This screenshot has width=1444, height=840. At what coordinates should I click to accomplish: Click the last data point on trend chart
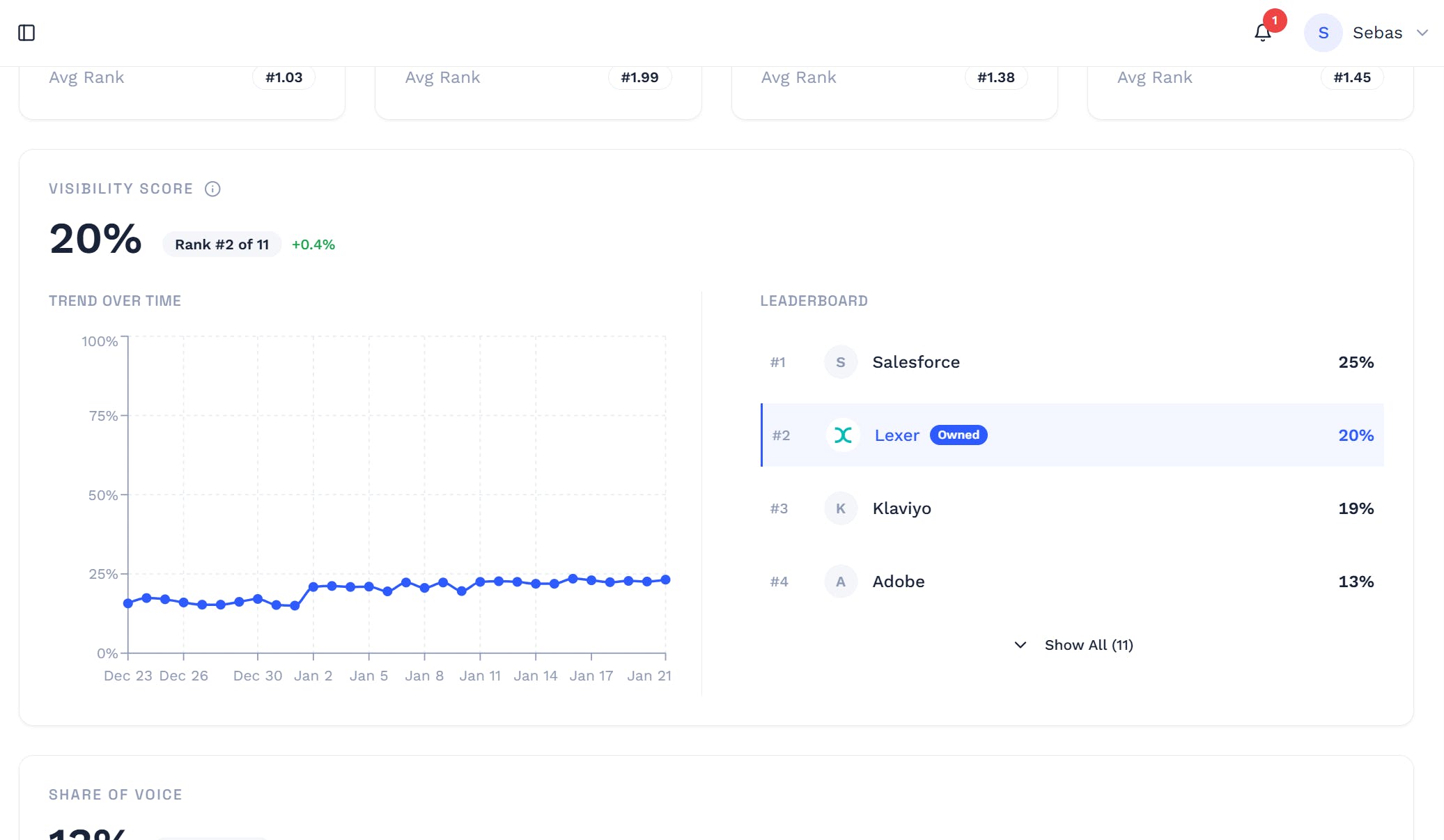coord(665,580)
